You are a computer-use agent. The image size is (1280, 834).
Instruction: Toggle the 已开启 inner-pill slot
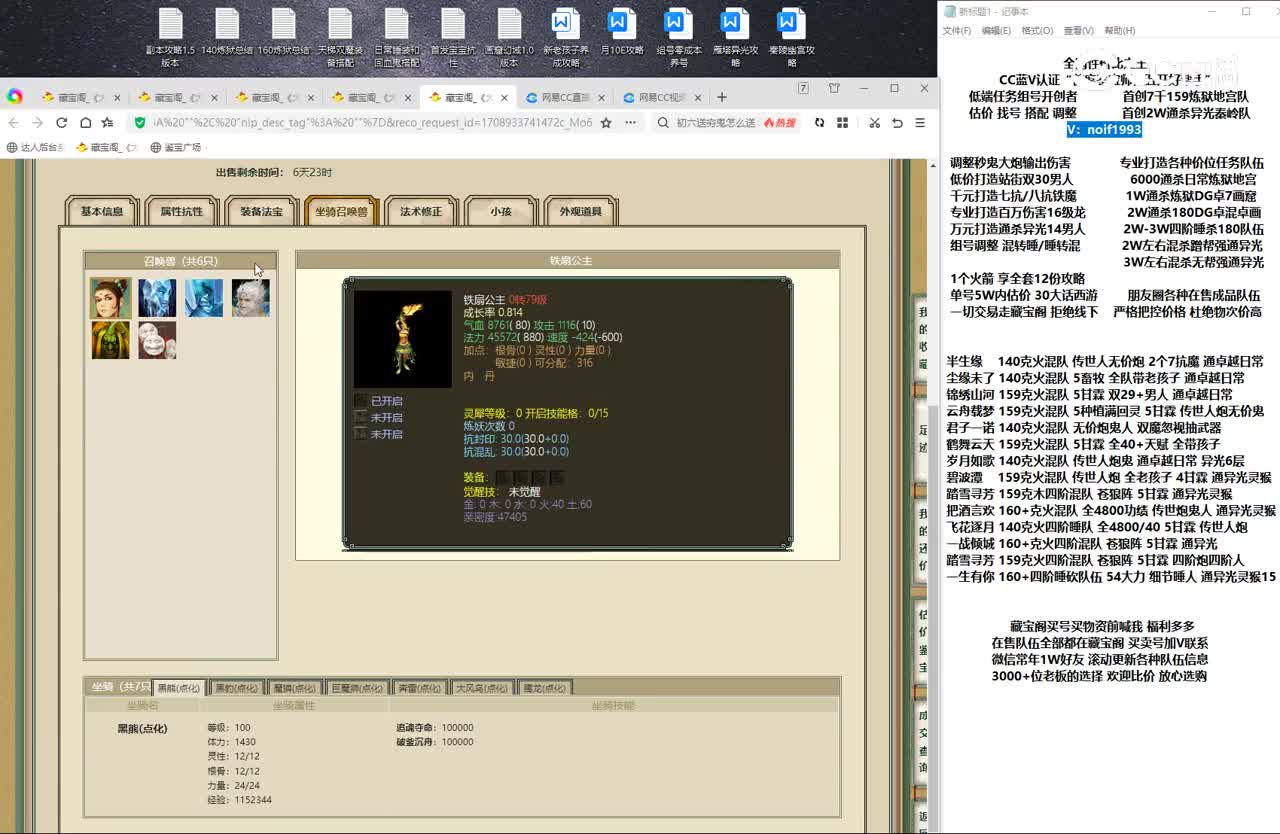click(x=379, y=401)
